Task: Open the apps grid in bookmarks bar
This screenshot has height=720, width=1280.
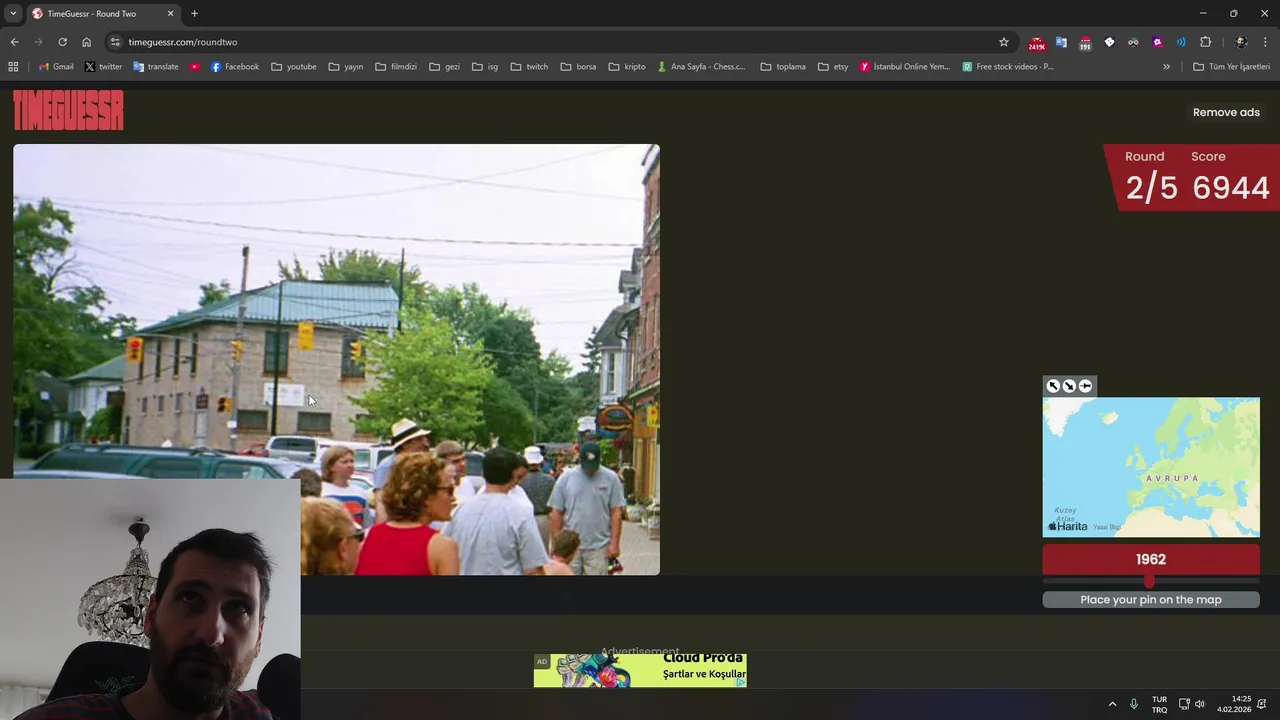Action: (13, 67)
